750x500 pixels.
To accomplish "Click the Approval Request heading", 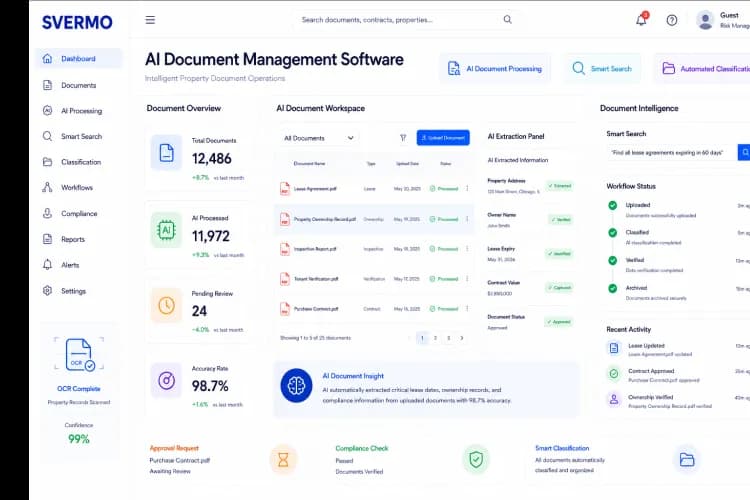I will pos(174,448).
